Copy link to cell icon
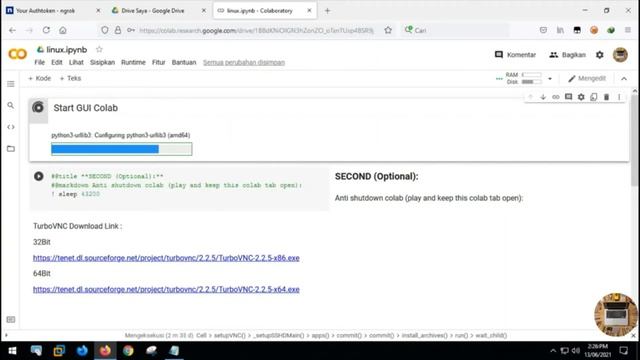 [556, 97]
